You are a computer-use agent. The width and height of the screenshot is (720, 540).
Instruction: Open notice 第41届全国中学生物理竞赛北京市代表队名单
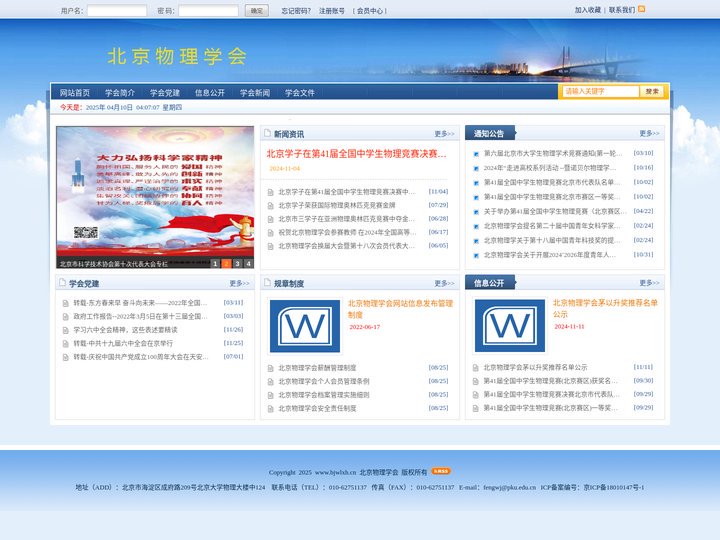click(552, 182)
